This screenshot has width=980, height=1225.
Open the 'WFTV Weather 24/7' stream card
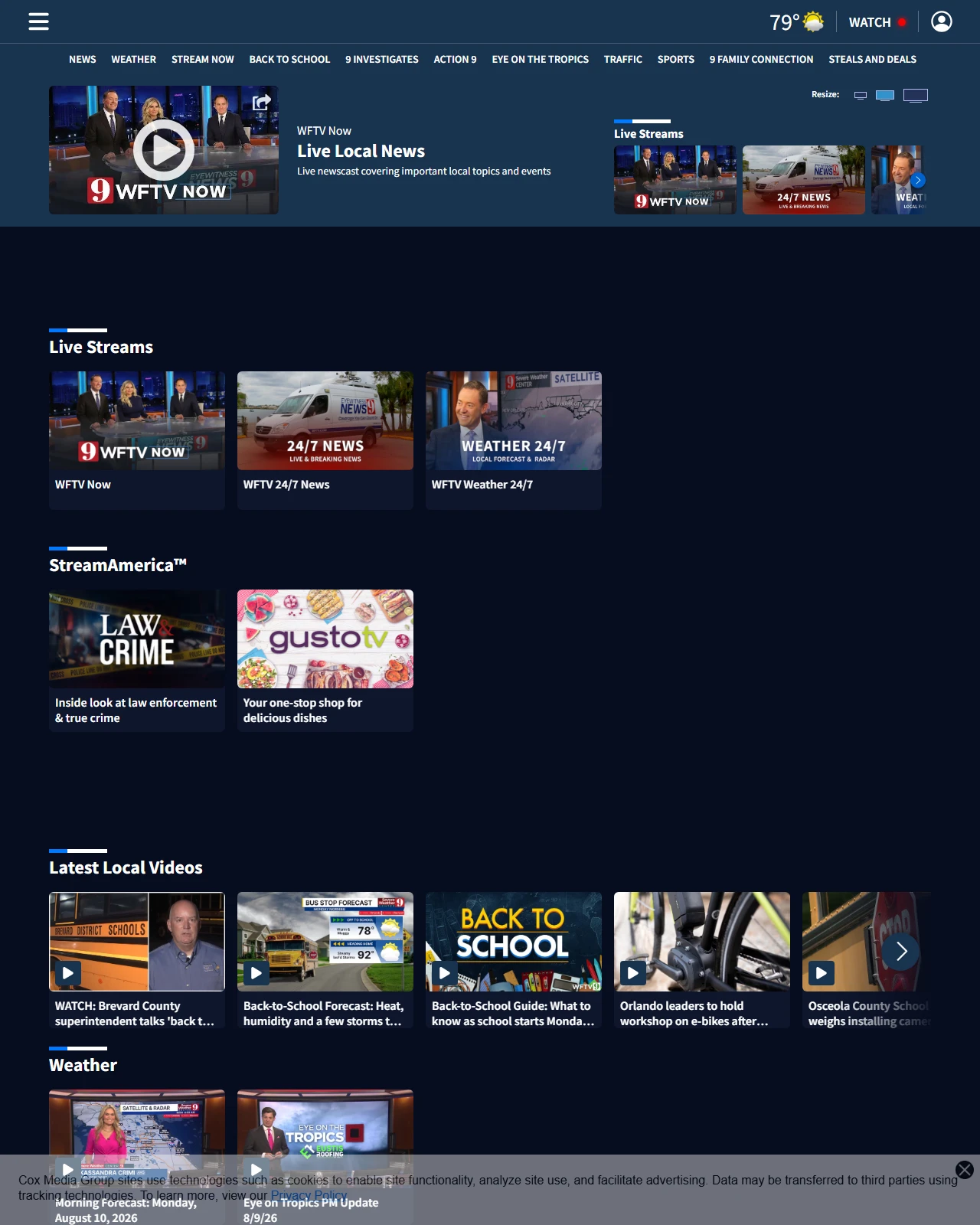point(514,440)
